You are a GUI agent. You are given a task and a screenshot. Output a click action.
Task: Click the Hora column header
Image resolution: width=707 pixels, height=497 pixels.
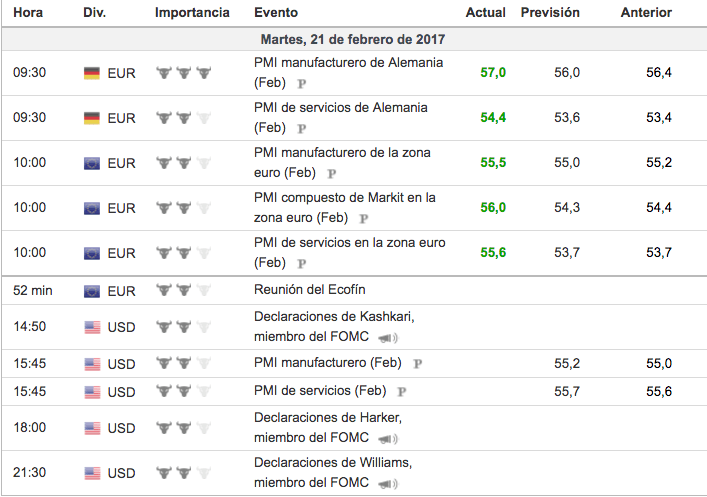[x=28, y=13]
